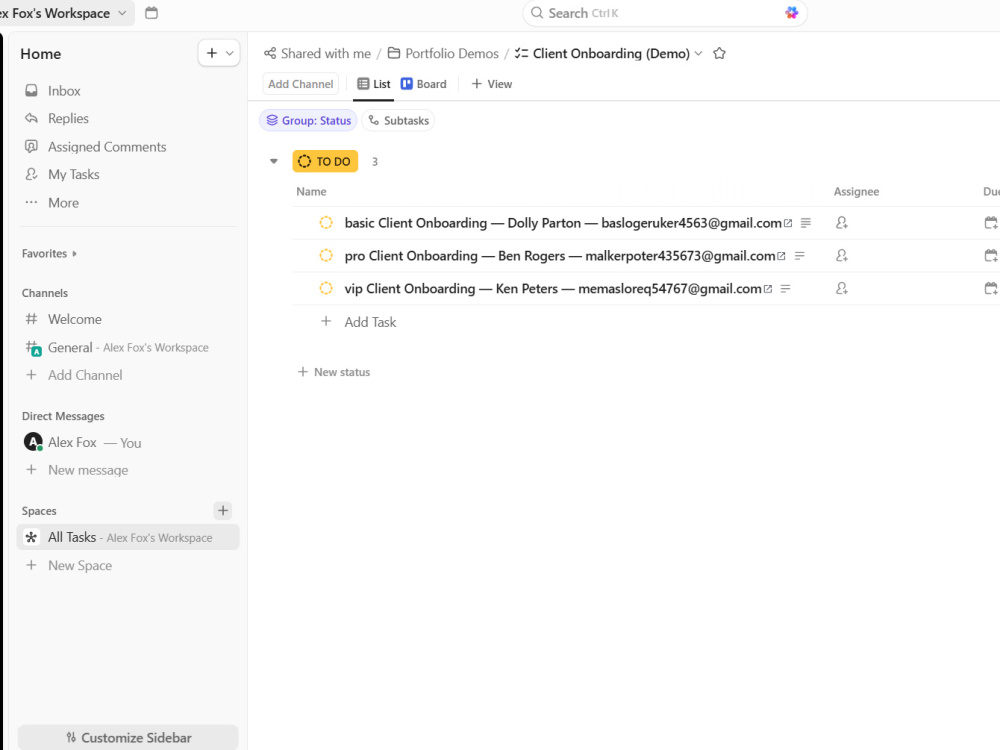This screenshot has height=750, width=1000.
Task: Favorite the list with the star icon
Action: (719, 54)
